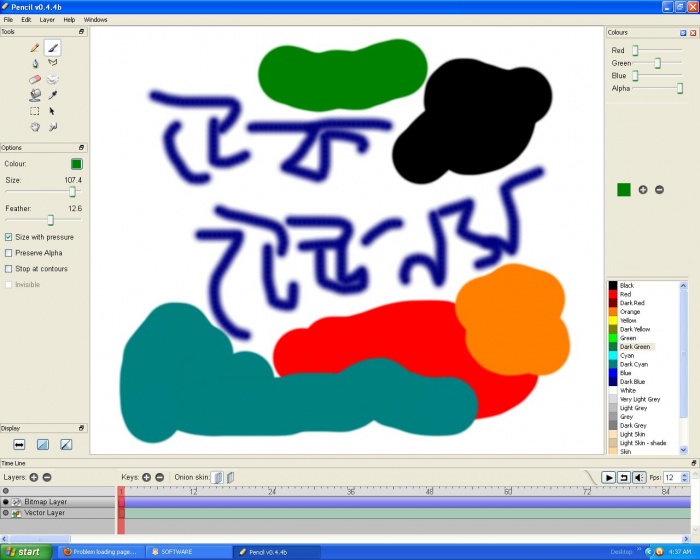700x560 pixels.
Task: Undock the Options panel
Action: point(81,147)
